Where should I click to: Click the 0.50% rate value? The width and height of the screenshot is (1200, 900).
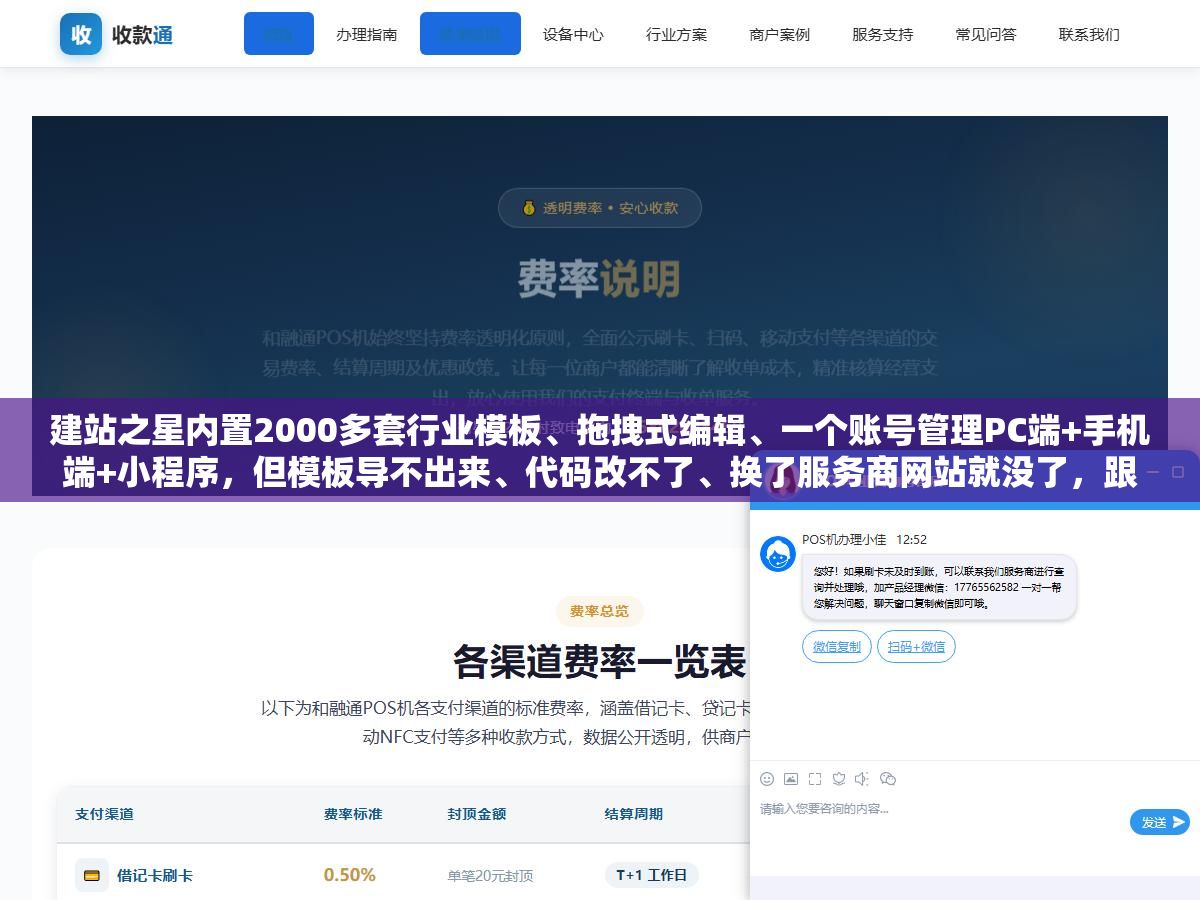tap(350, 875)
